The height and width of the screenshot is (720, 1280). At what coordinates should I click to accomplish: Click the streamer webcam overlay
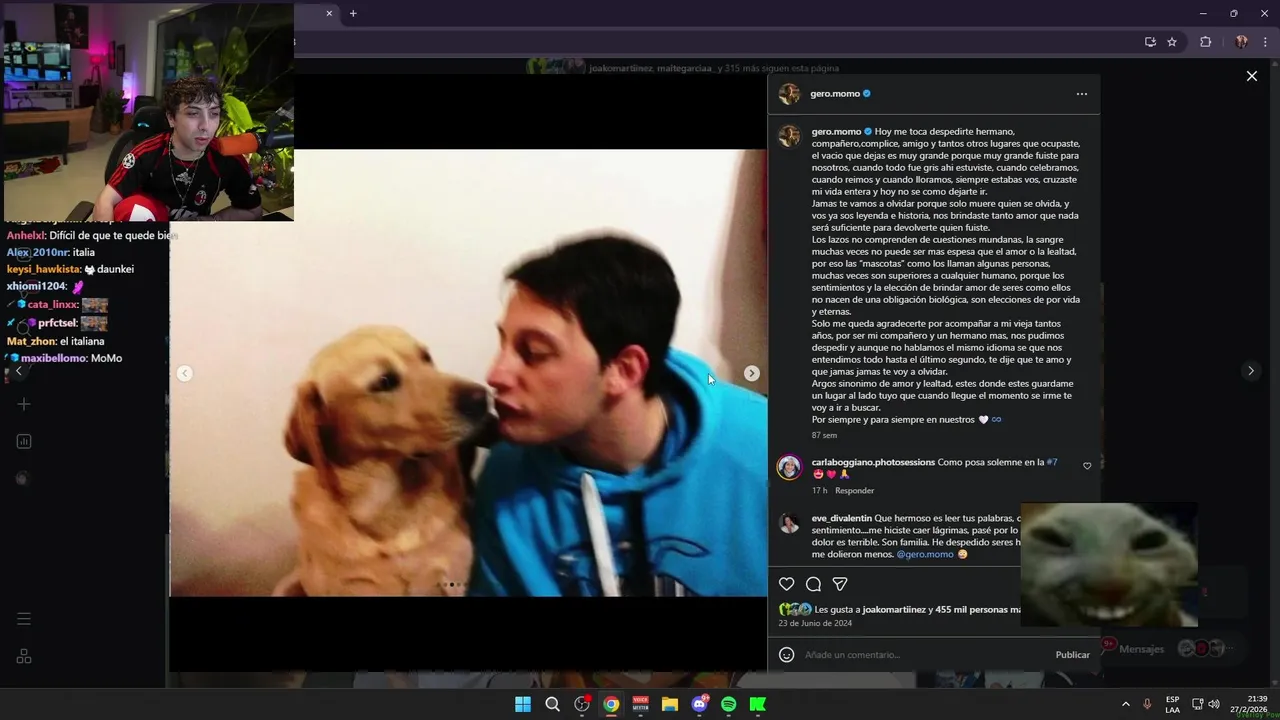click(x=149, y=112)
